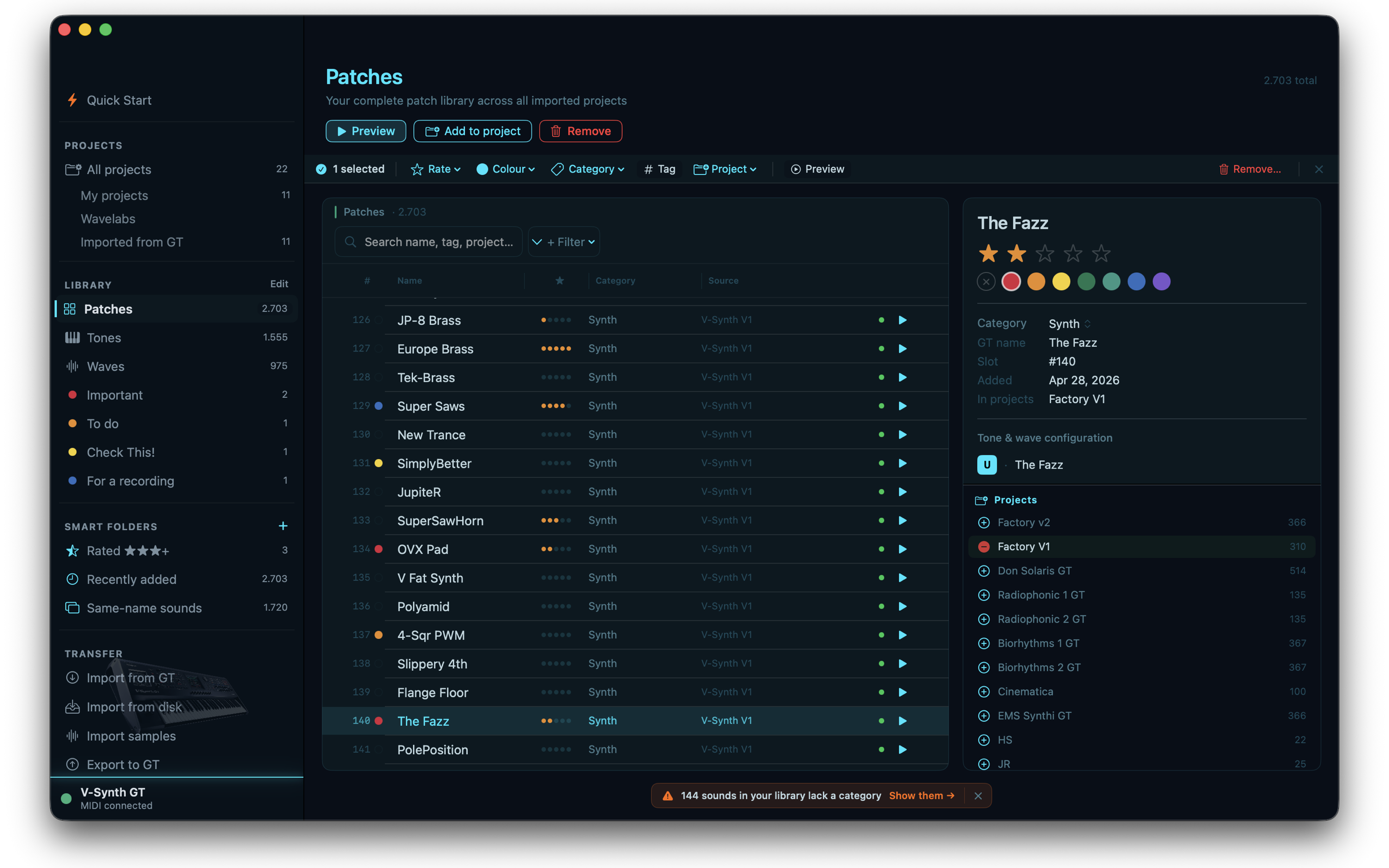1389x868 pixels.
Task: Clear colour with the X circle swatch
Action: click(x=986, y=282)
